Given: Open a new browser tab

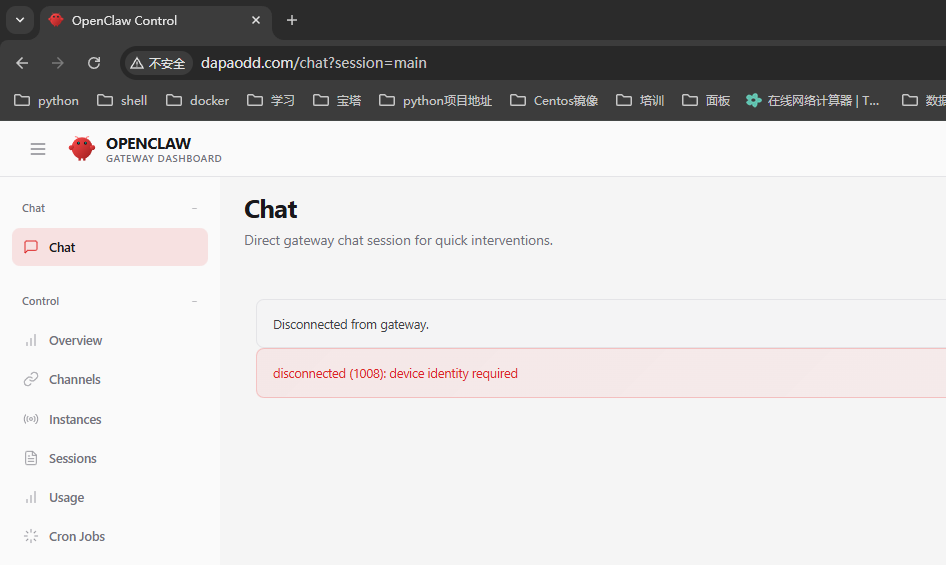Looking at the screenshot, I should (292, 20).
